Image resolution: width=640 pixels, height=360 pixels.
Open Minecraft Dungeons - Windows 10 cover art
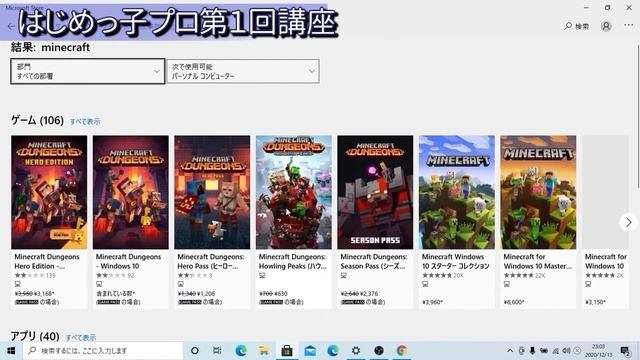click(131, 192)
